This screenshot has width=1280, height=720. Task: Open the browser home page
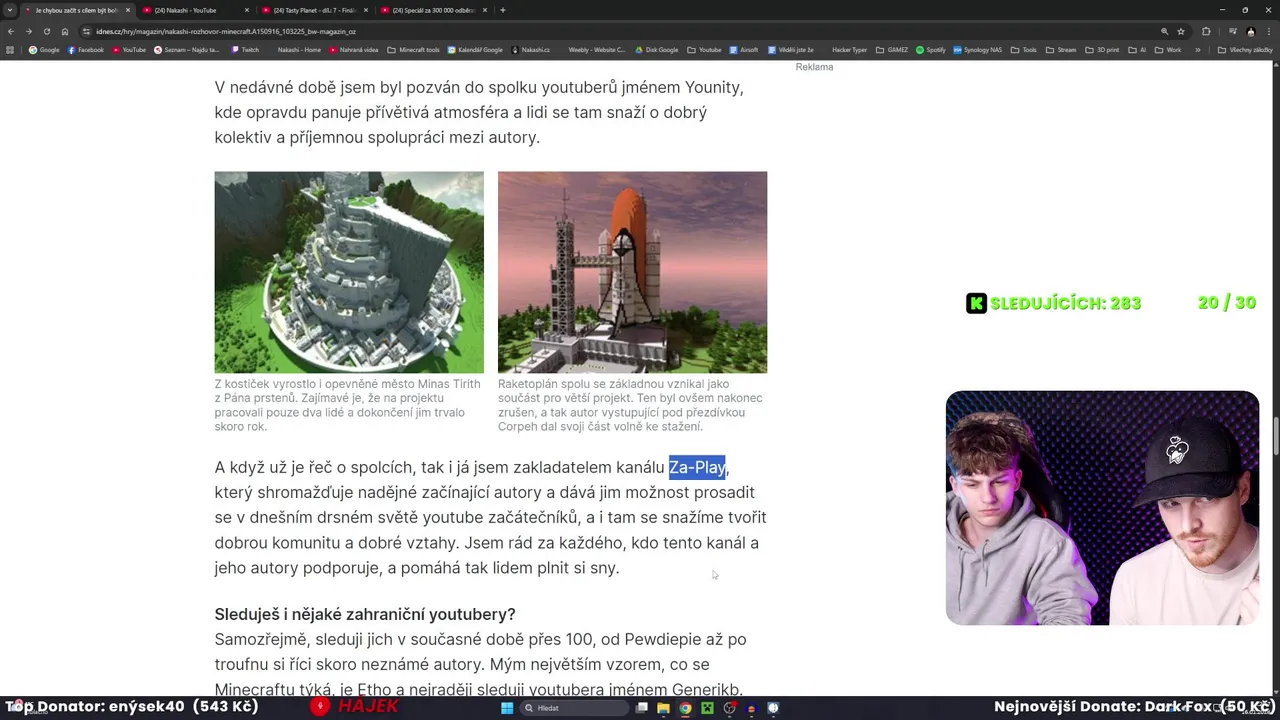click(x=65, y=31)
